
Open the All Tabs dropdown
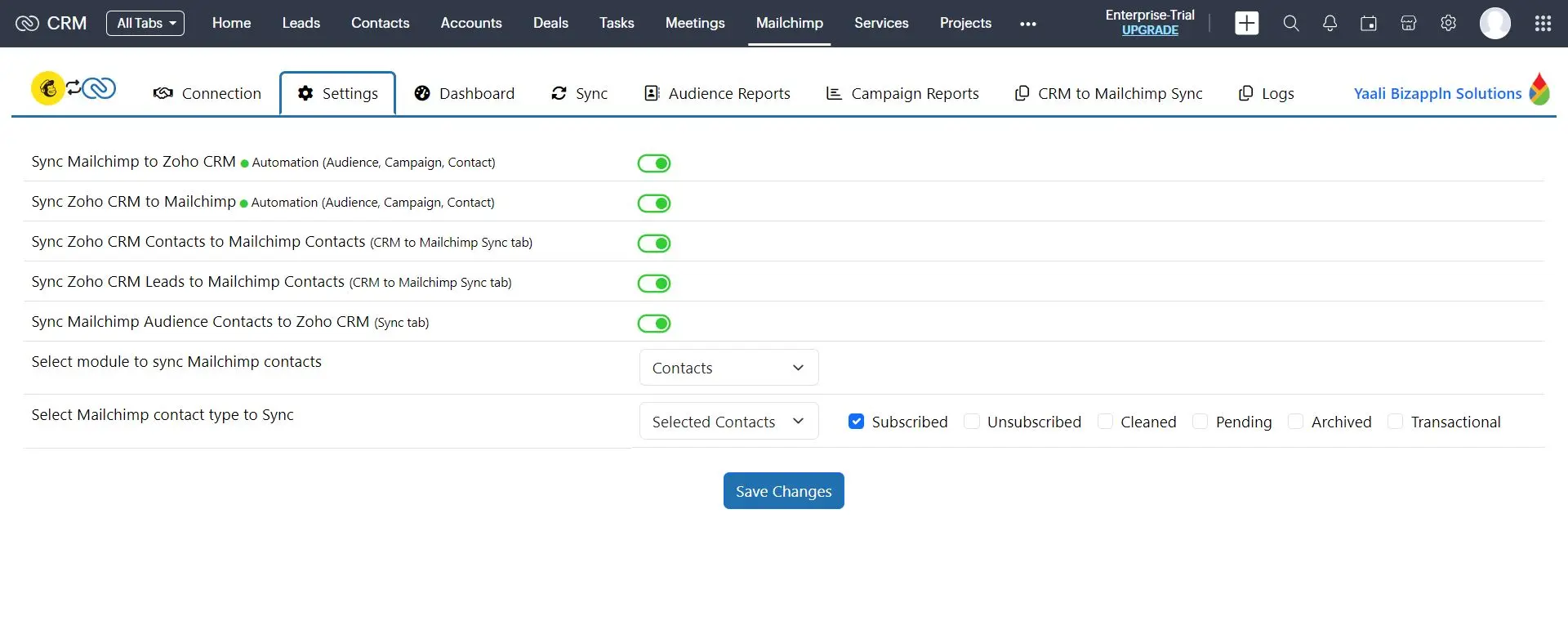tap(145, 23)
